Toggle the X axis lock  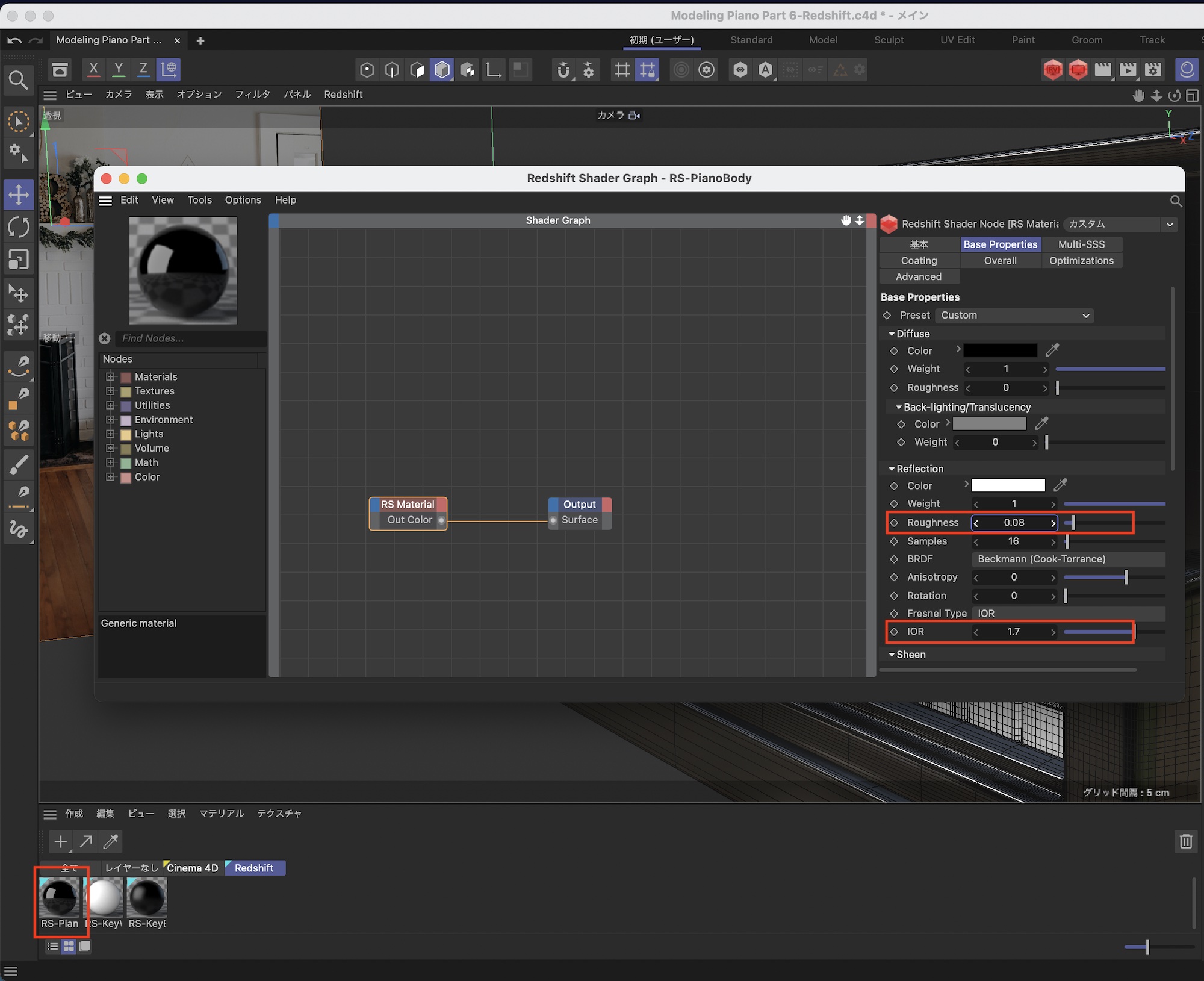click(x=93, y=69)
